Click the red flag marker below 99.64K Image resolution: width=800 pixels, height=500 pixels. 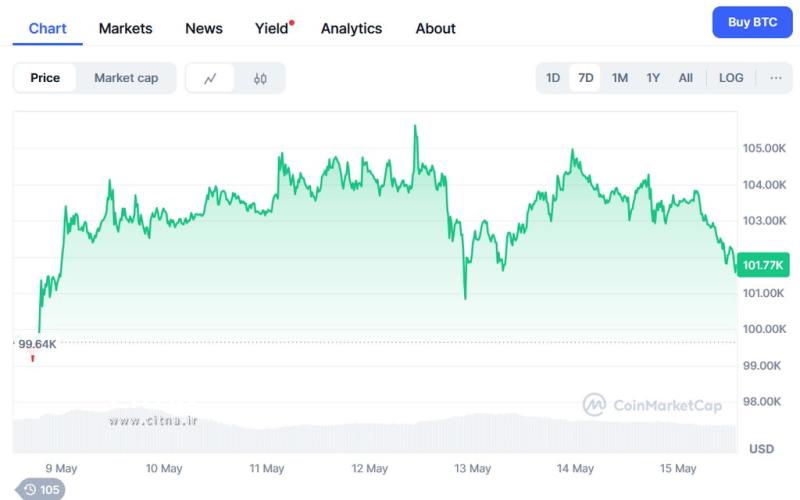point(33,358)
